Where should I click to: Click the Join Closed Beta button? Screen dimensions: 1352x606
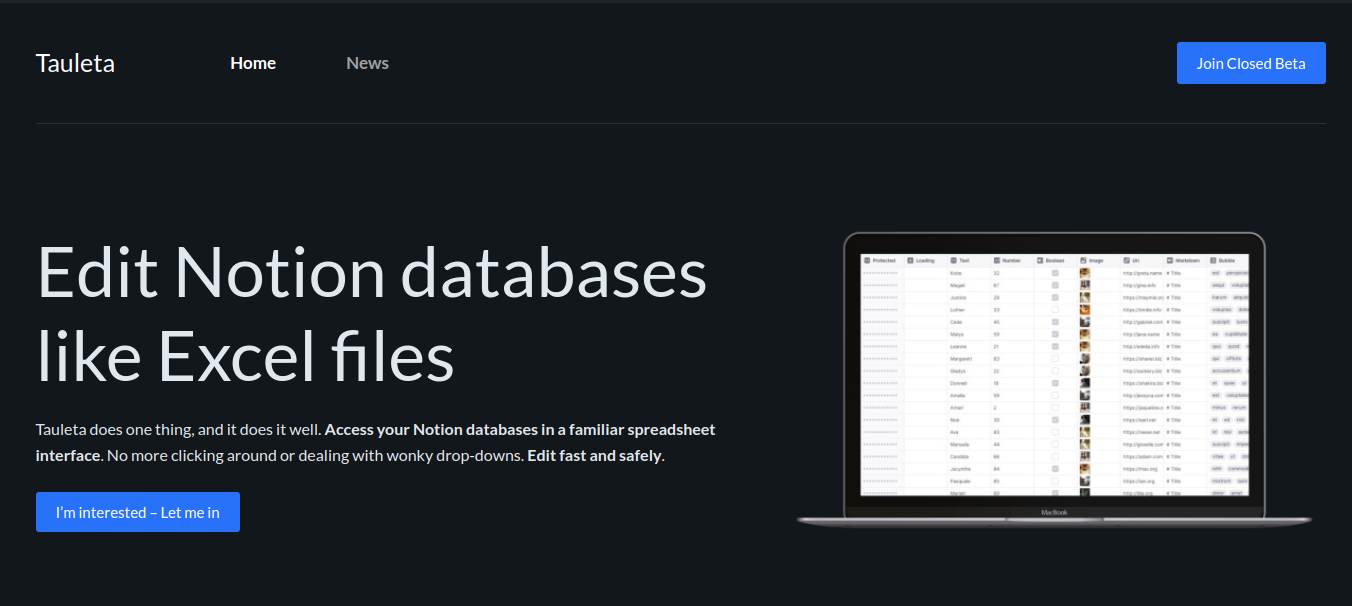1251,63
